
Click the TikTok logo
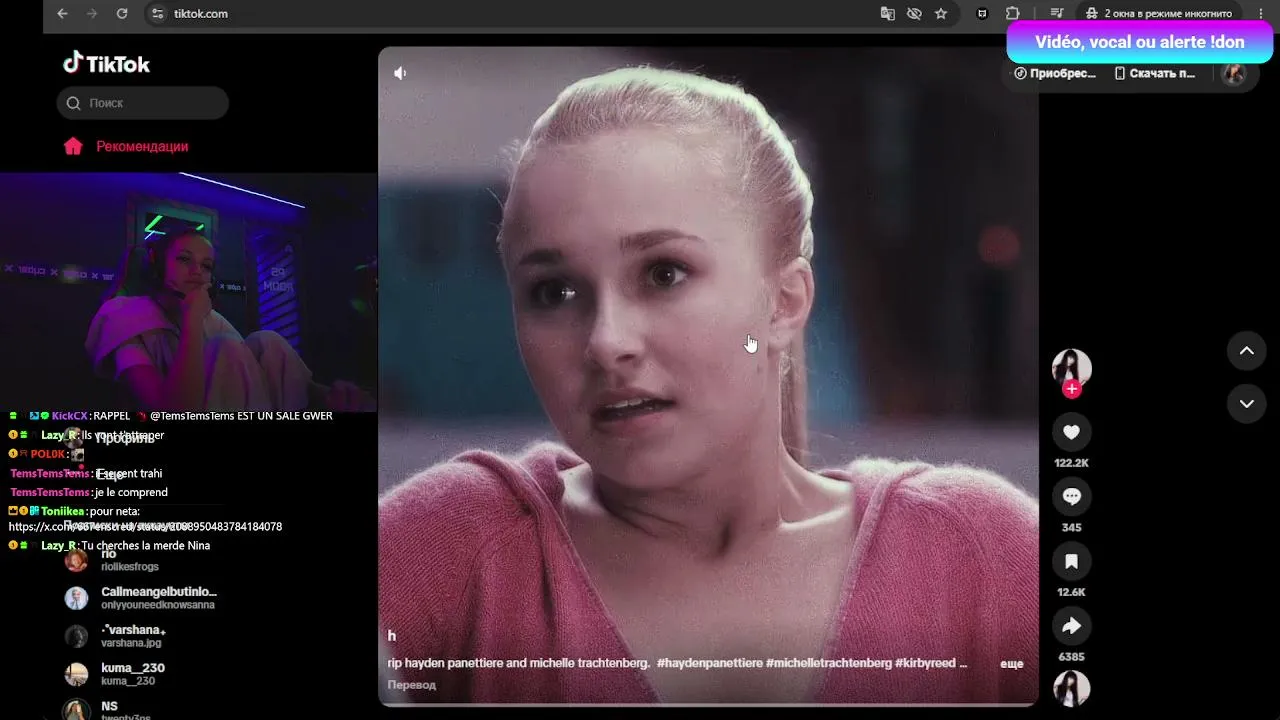coord(106,64)
